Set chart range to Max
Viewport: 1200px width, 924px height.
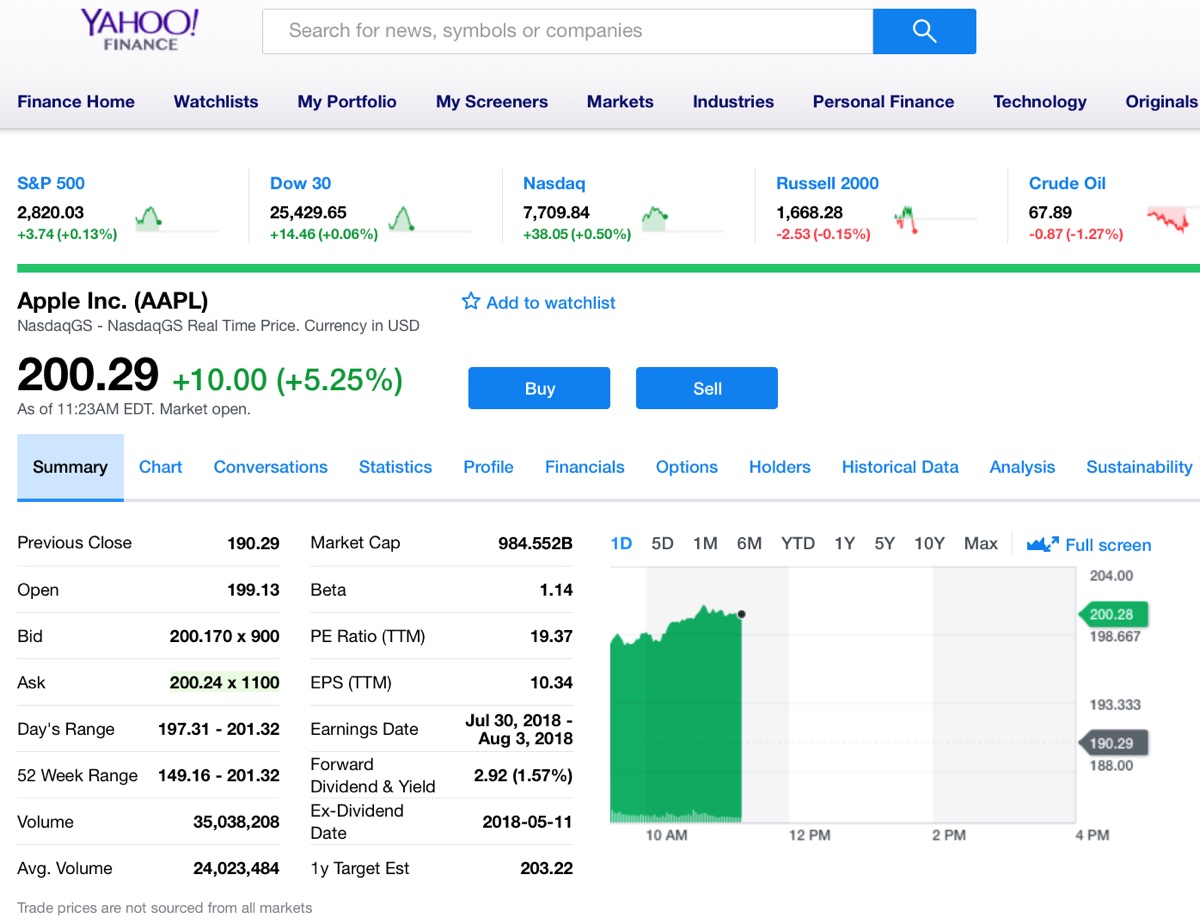click(980, 543)
